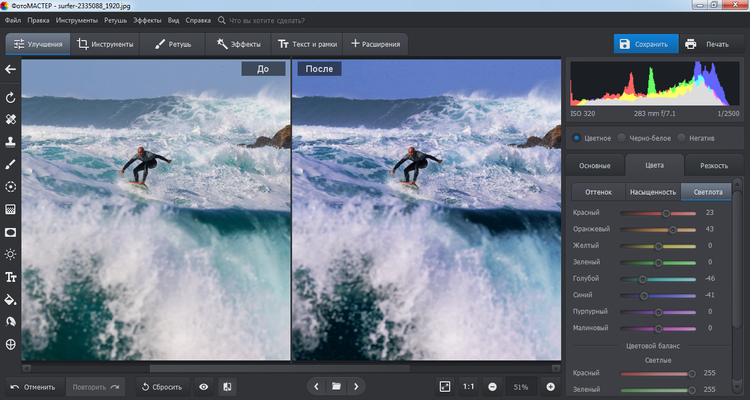Click the zoom in plus button
The height and width of the screenshot is (400, 750).
550,386
